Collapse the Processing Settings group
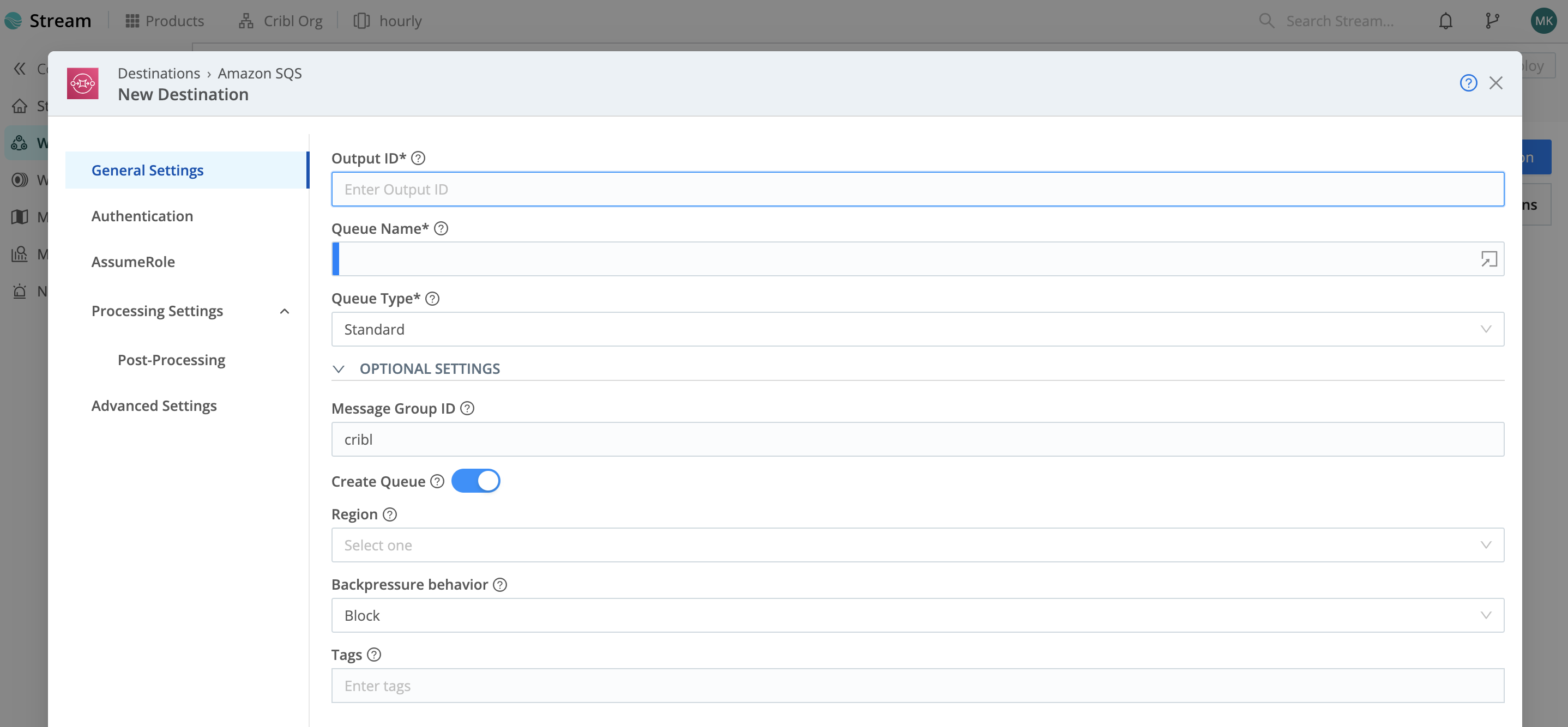Screen dimensions: 1568x727 coord(284,311)
